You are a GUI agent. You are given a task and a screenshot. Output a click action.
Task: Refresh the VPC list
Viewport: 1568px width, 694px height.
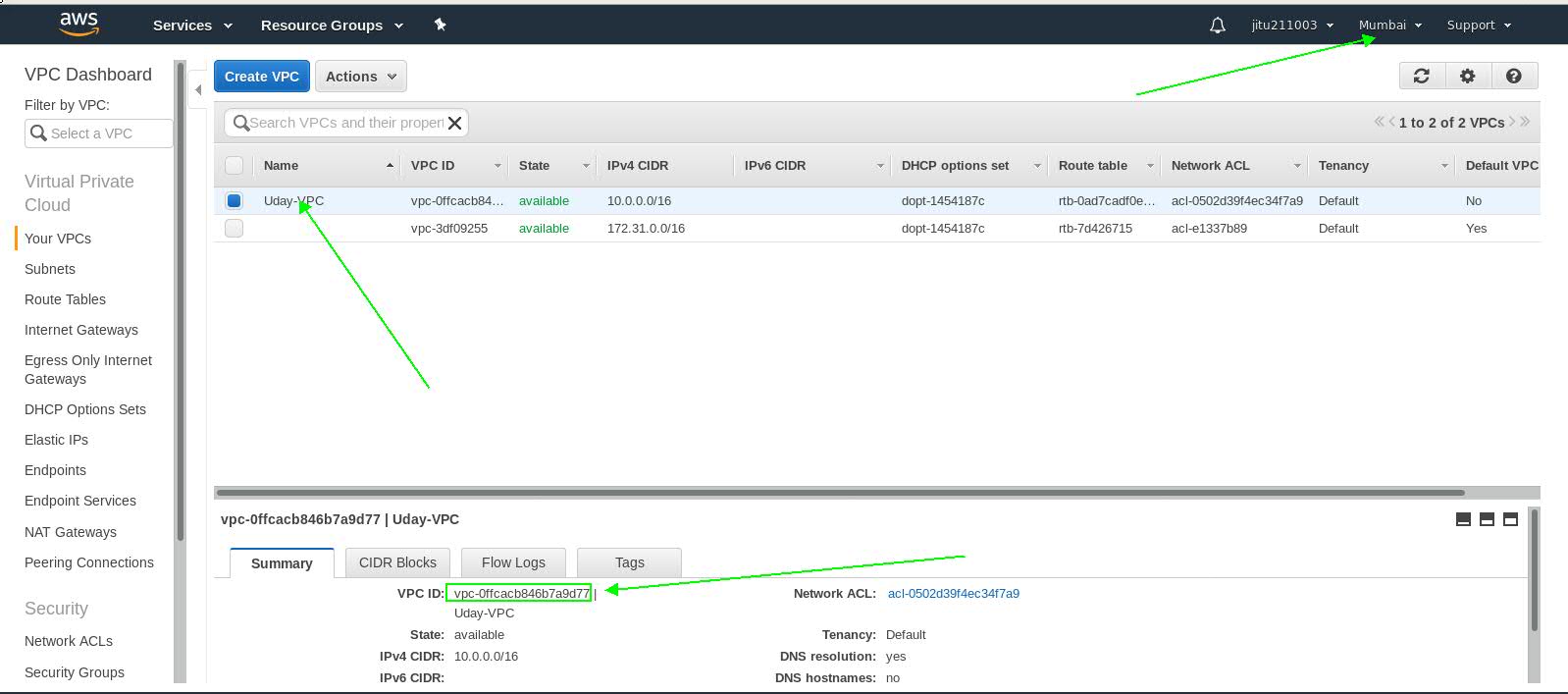pos(1421,76)
